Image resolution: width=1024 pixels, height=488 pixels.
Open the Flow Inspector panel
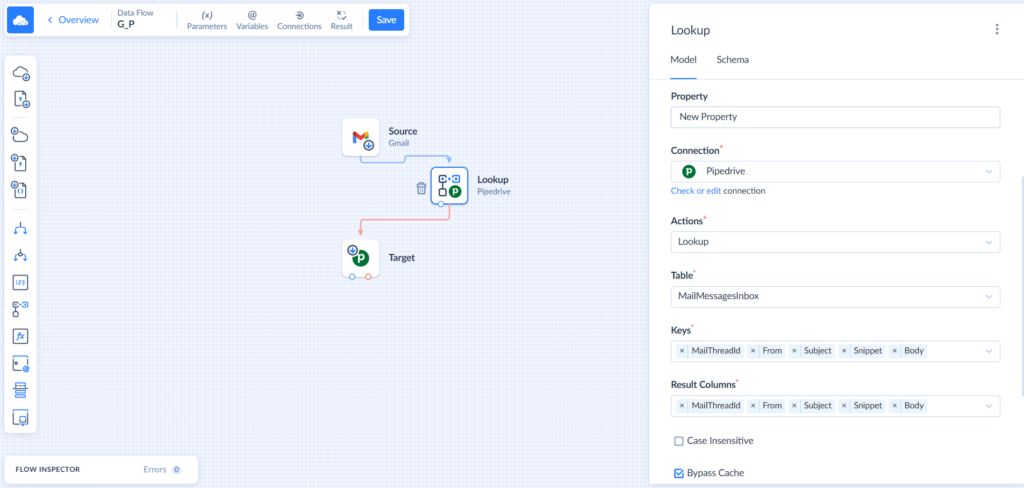tap(48, 470)
